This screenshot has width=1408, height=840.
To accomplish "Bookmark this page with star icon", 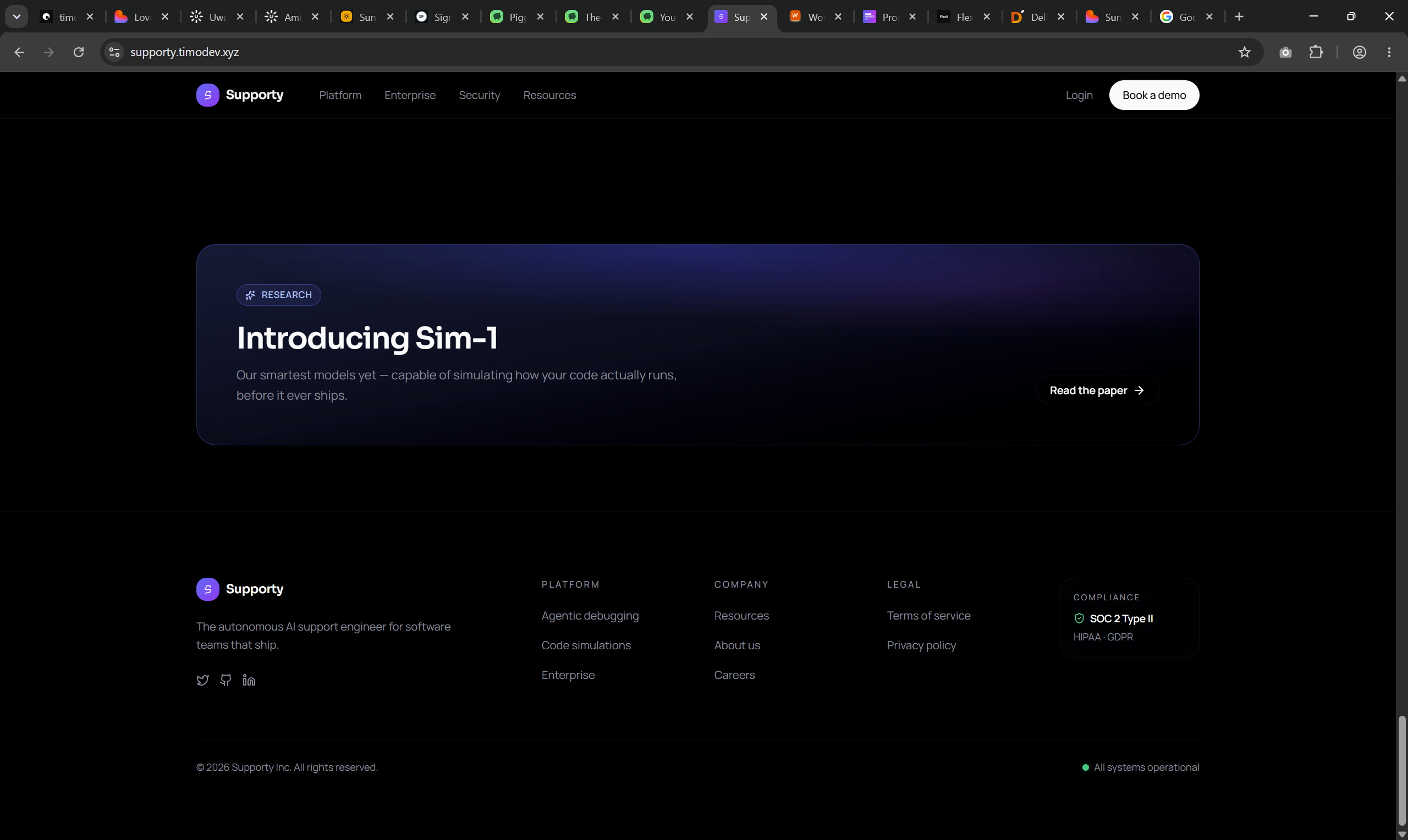I will [x=1245, y=52].
